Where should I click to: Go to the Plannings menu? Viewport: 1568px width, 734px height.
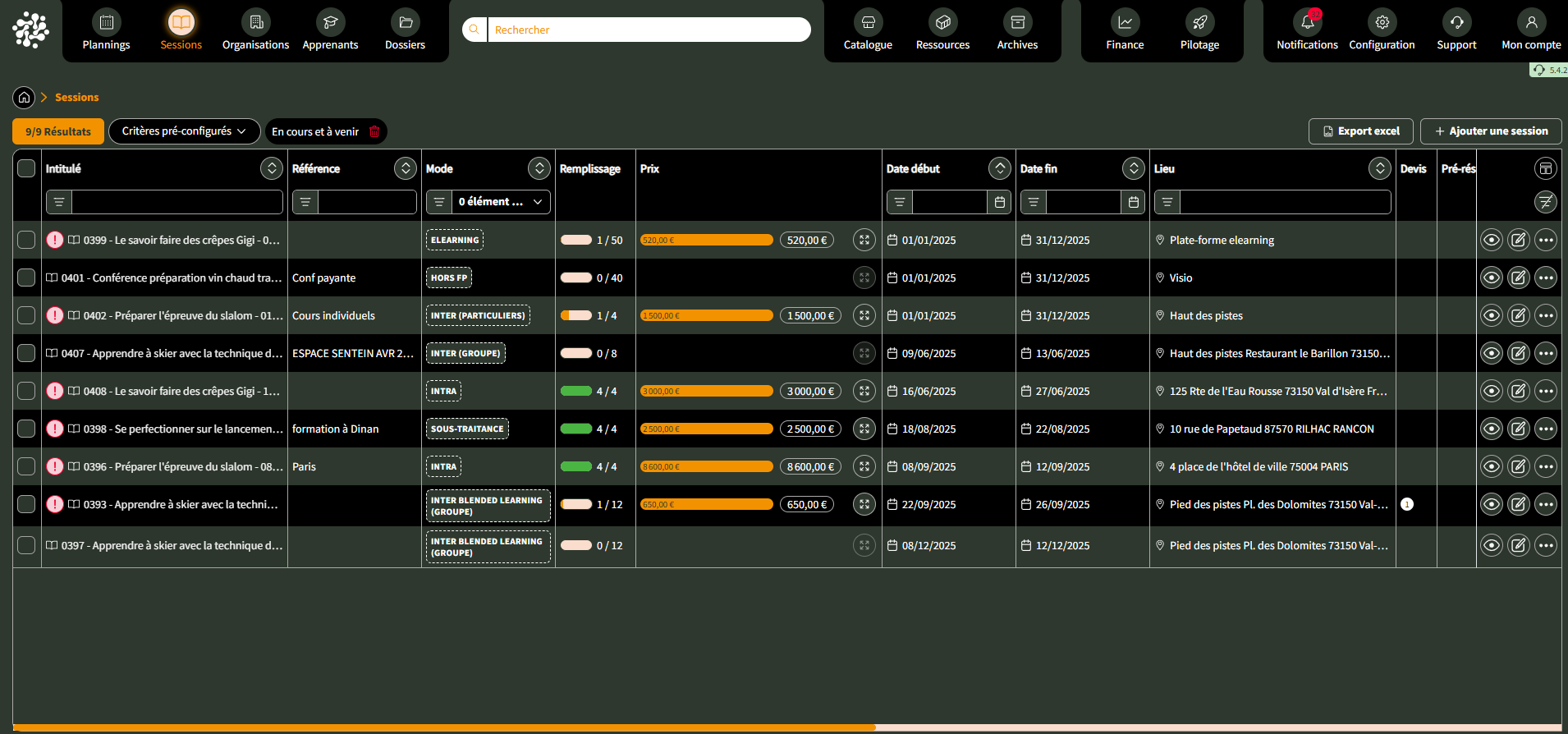tap(106, 30)
